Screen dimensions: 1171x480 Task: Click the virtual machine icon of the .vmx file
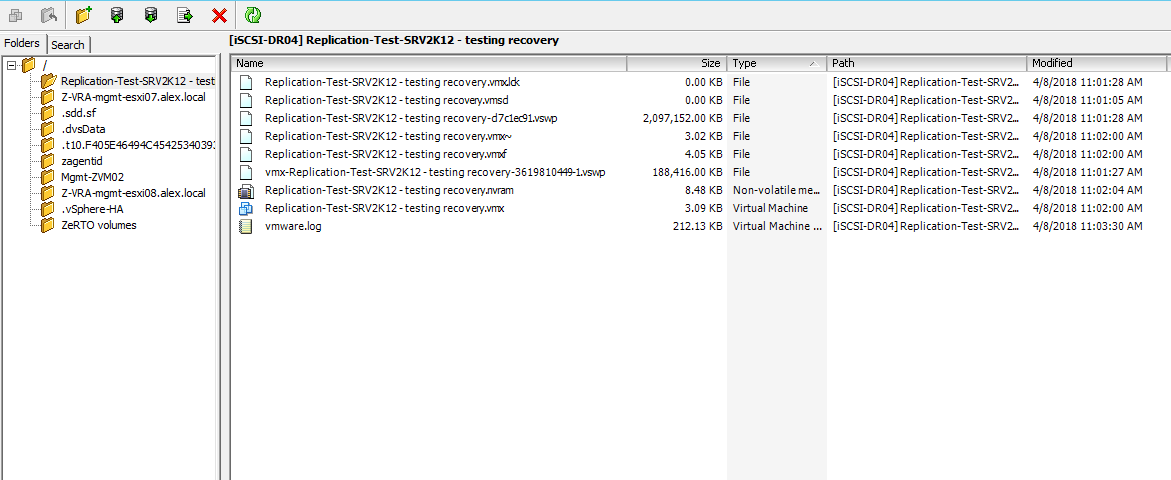click(246, 208)
